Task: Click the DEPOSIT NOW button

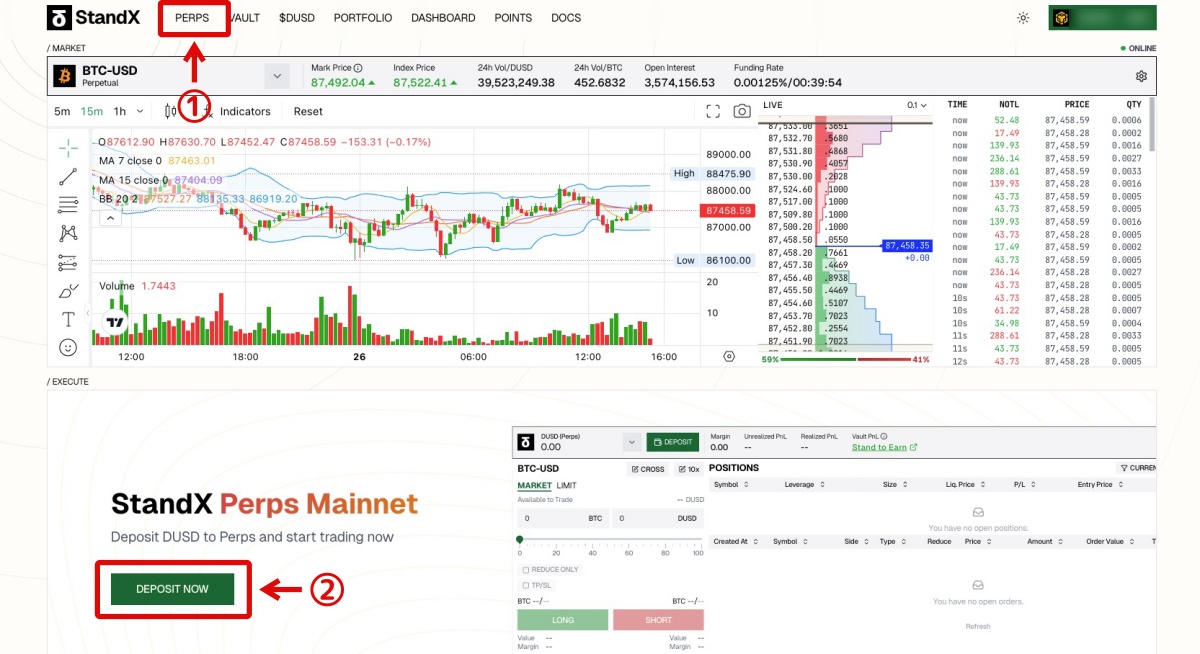Action: [170, 590]
